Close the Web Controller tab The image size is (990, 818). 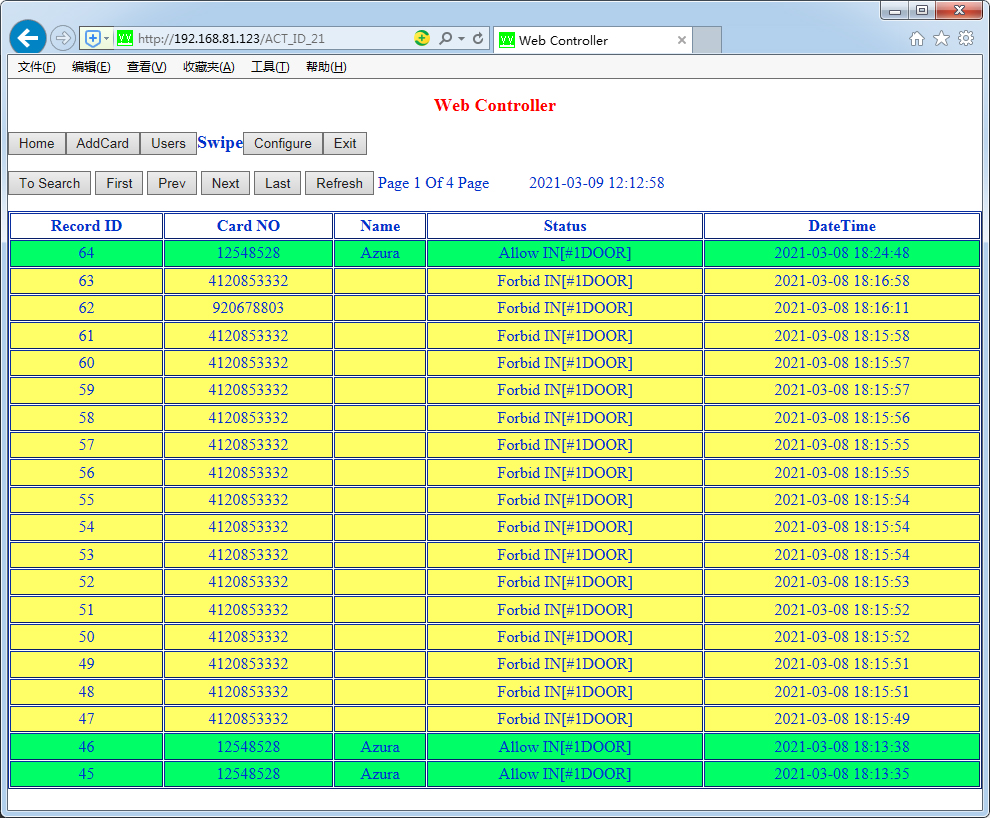coord(682,40)
